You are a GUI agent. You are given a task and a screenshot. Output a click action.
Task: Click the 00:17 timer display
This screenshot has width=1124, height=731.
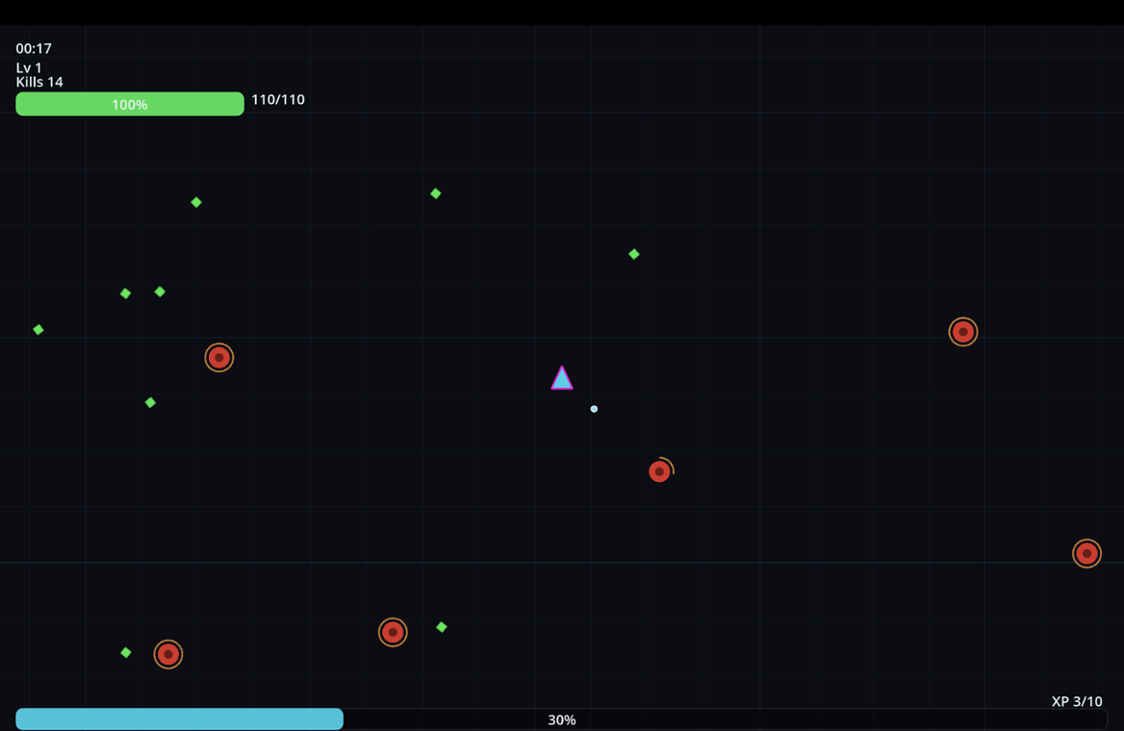pos(32,47)
